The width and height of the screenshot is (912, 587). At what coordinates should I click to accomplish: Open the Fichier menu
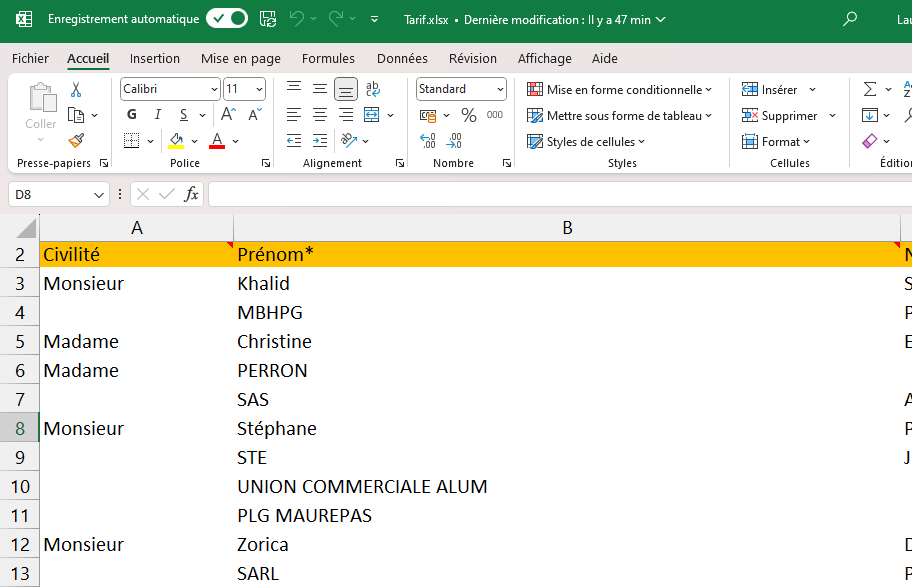click(30, 58)
